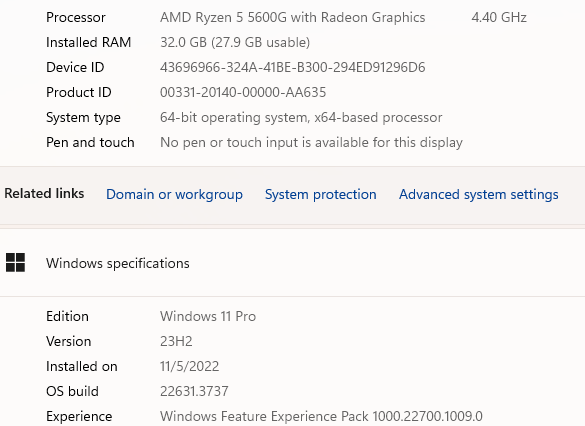Open the Domain or workgroup link
Image resolution: width=585 pixels, height=426 pixels.
[x=174, y=194]
